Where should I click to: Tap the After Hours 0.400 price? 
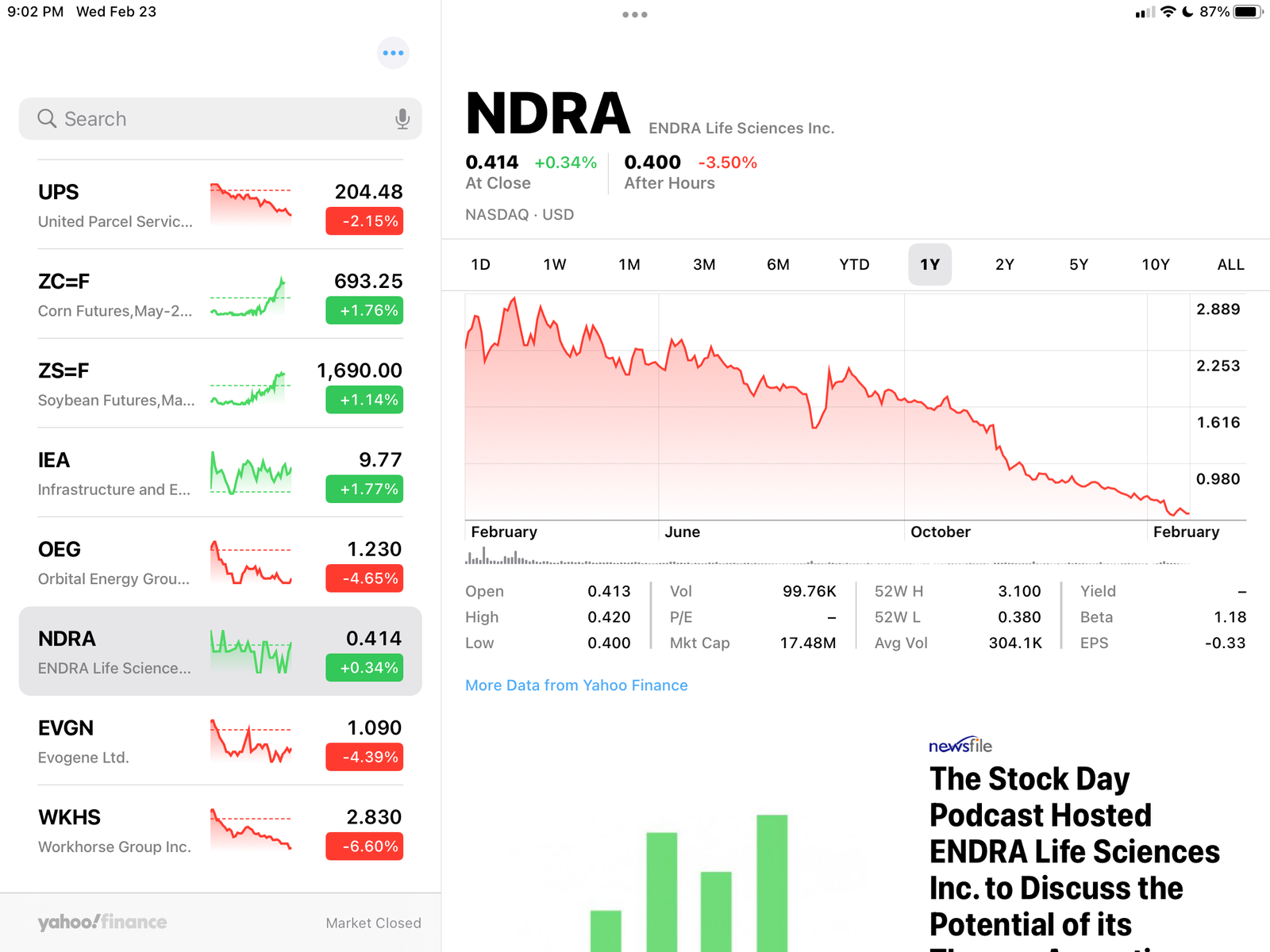click(652, 162)
